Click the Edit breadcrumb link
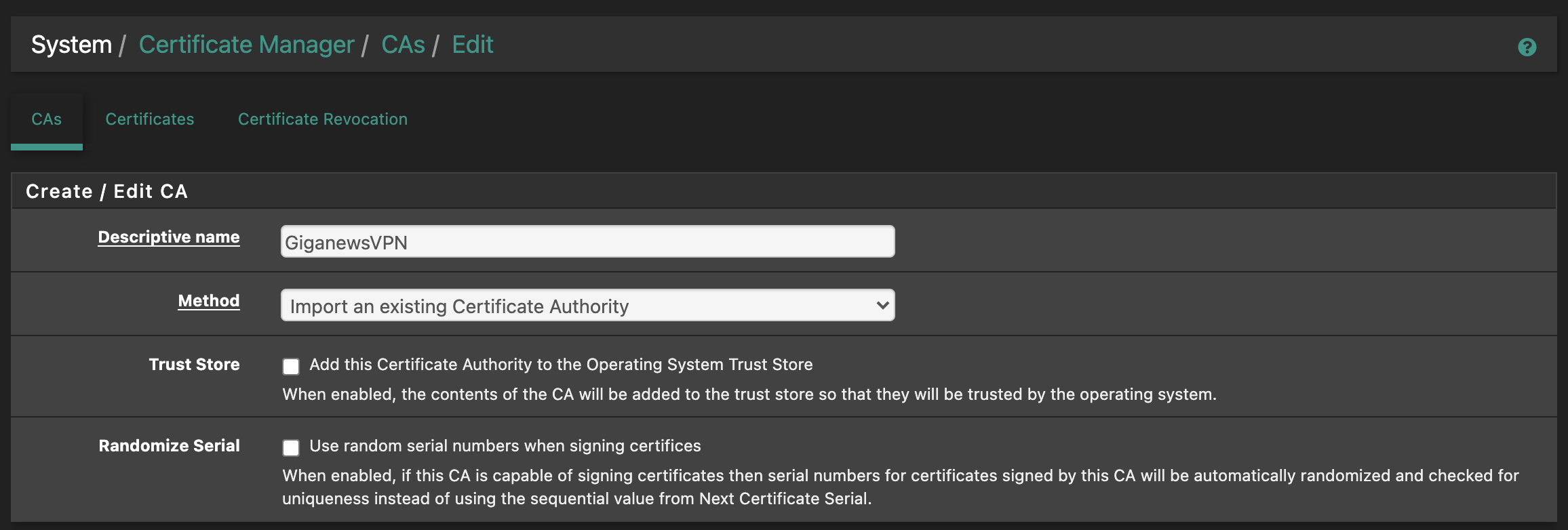1568x530 pixels. [473, 45]
